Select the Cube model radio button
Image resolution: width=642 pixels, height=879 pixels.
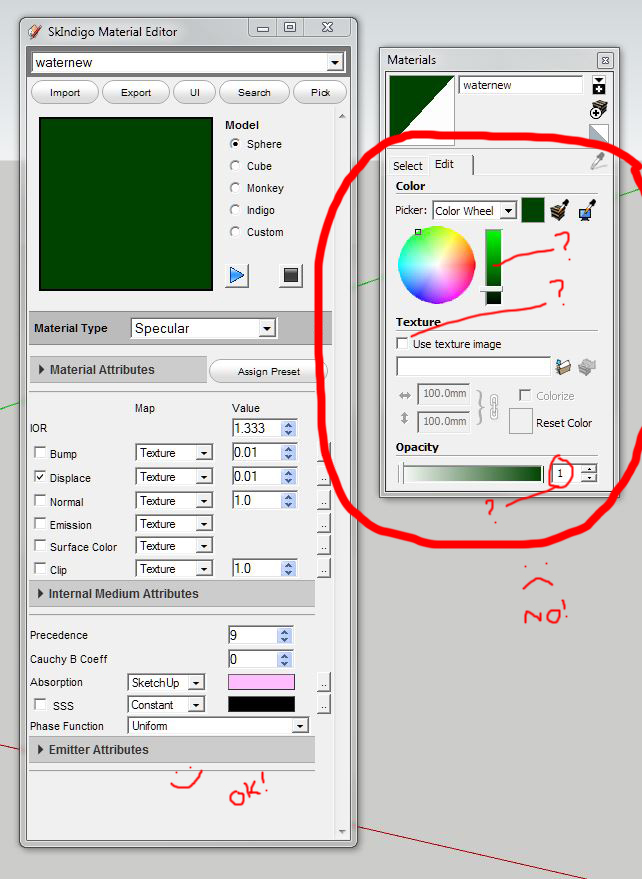tap(235, 166)
